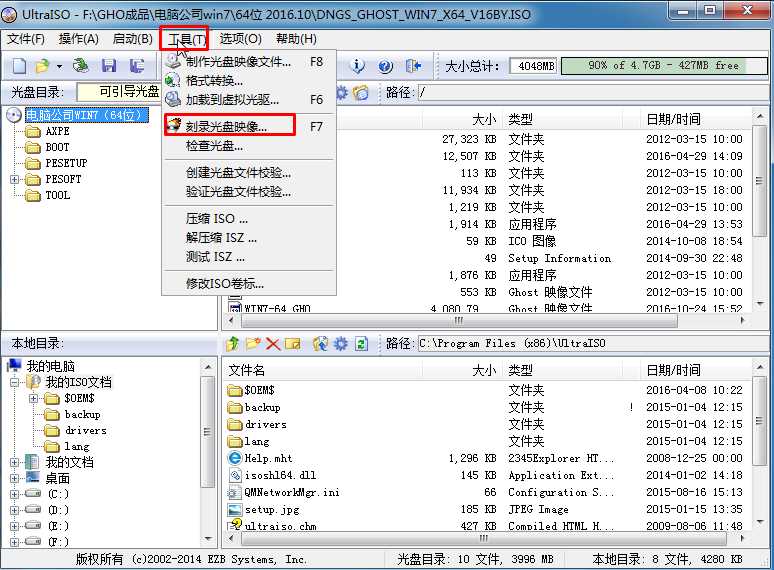The image size is (774, 570).
Task: Select 解压缩 ISZ menu entry
Action: [249, 238]
